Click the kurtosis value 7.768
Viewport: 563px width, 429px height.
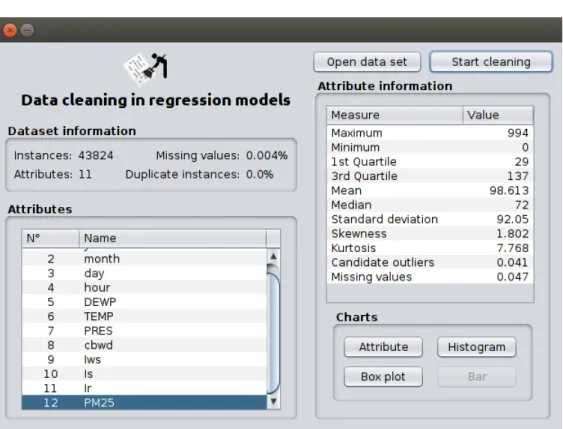(x=512, y=248)
